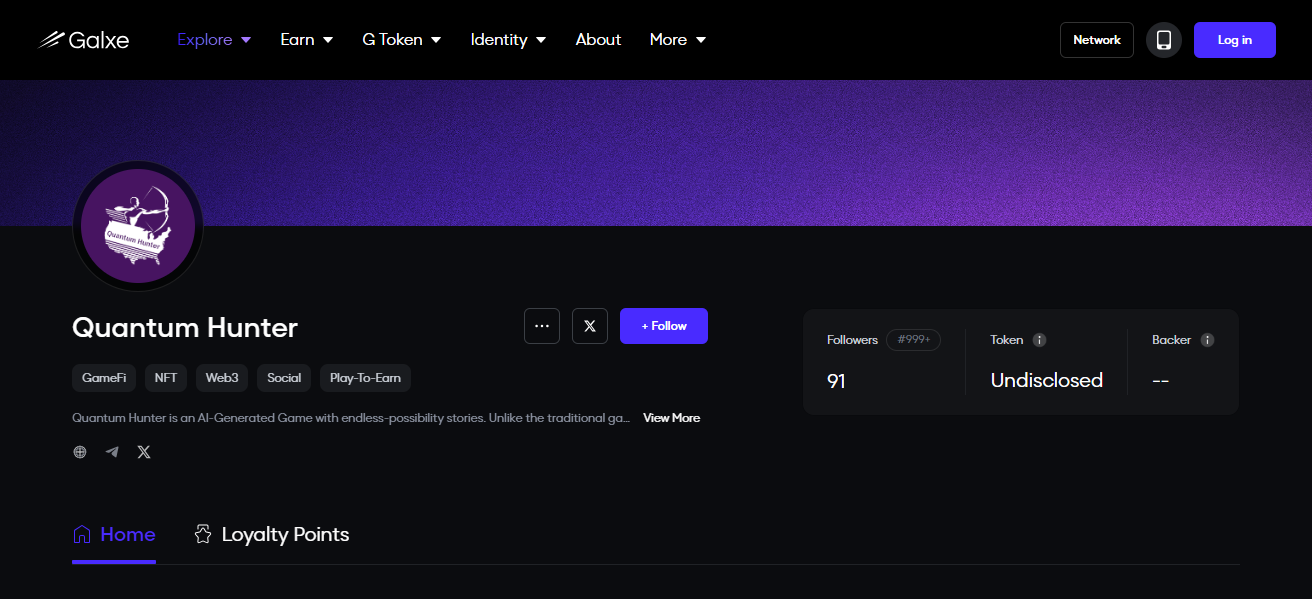The image size is (1312, 599).
Task: Click the Home tab house icon
Action: [x=82, y=534]
